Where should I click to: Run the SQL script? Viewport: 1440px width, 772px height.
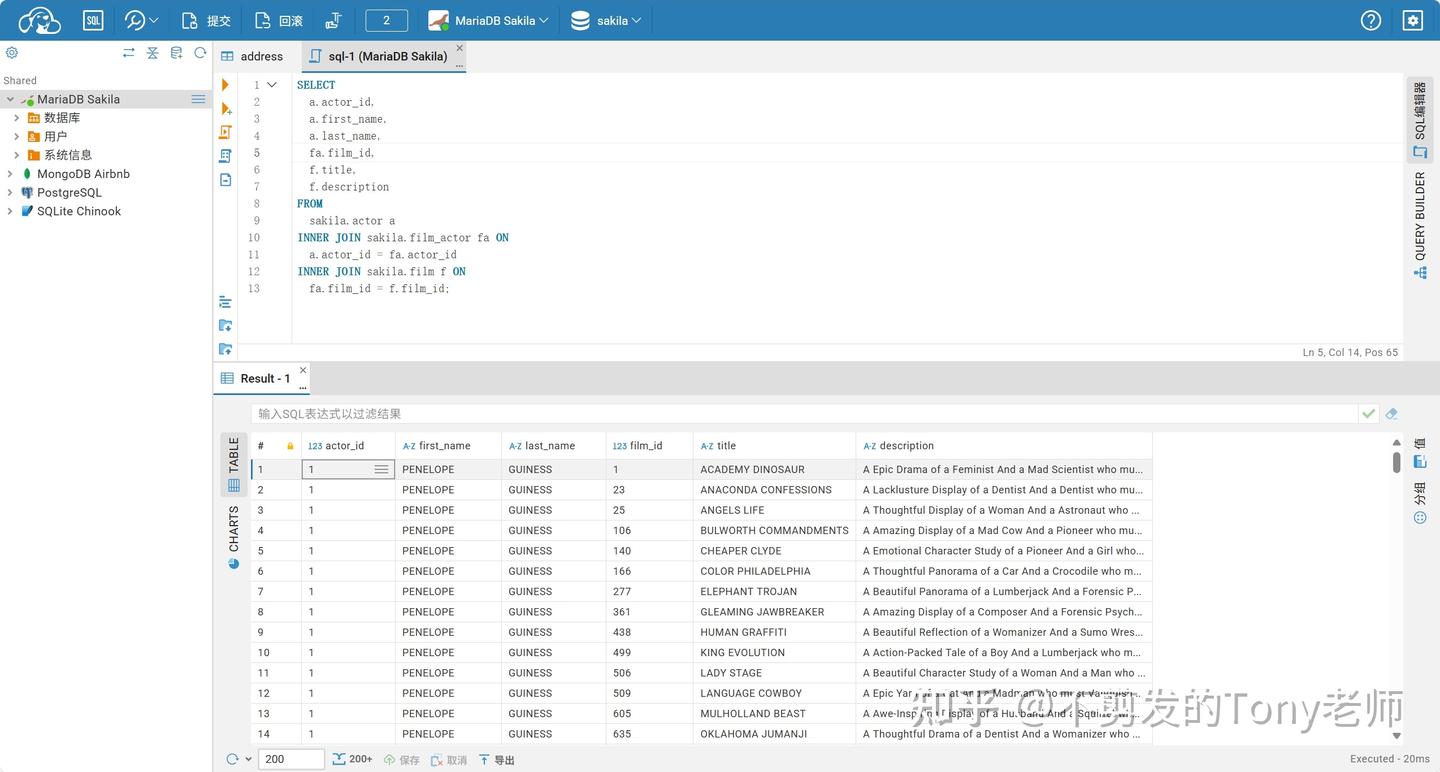tap(225, 132)
